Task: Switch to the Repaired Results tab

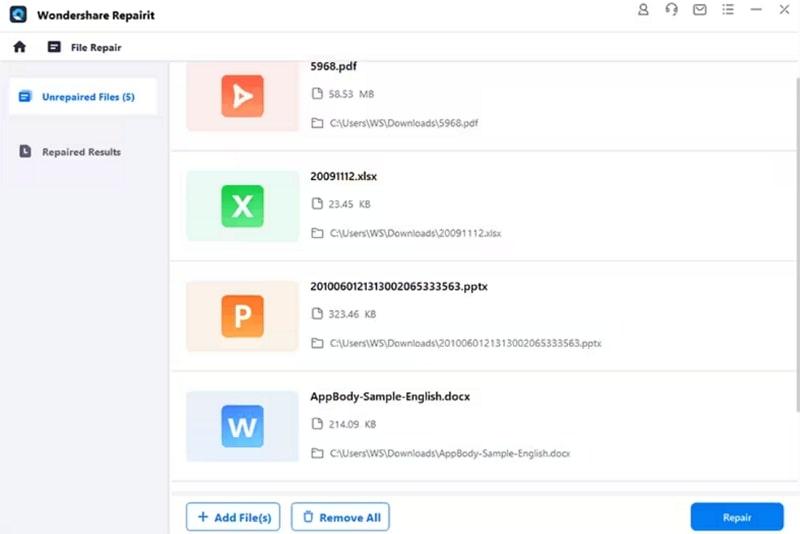Action: pos(83,151)
